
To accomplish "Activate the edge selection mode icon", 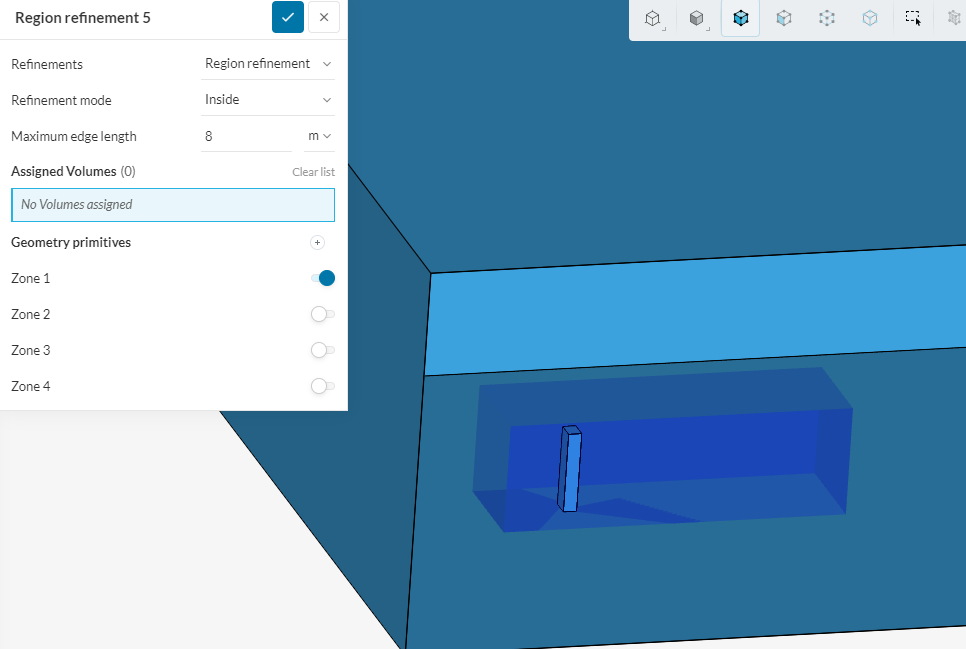I will (870, 18).
